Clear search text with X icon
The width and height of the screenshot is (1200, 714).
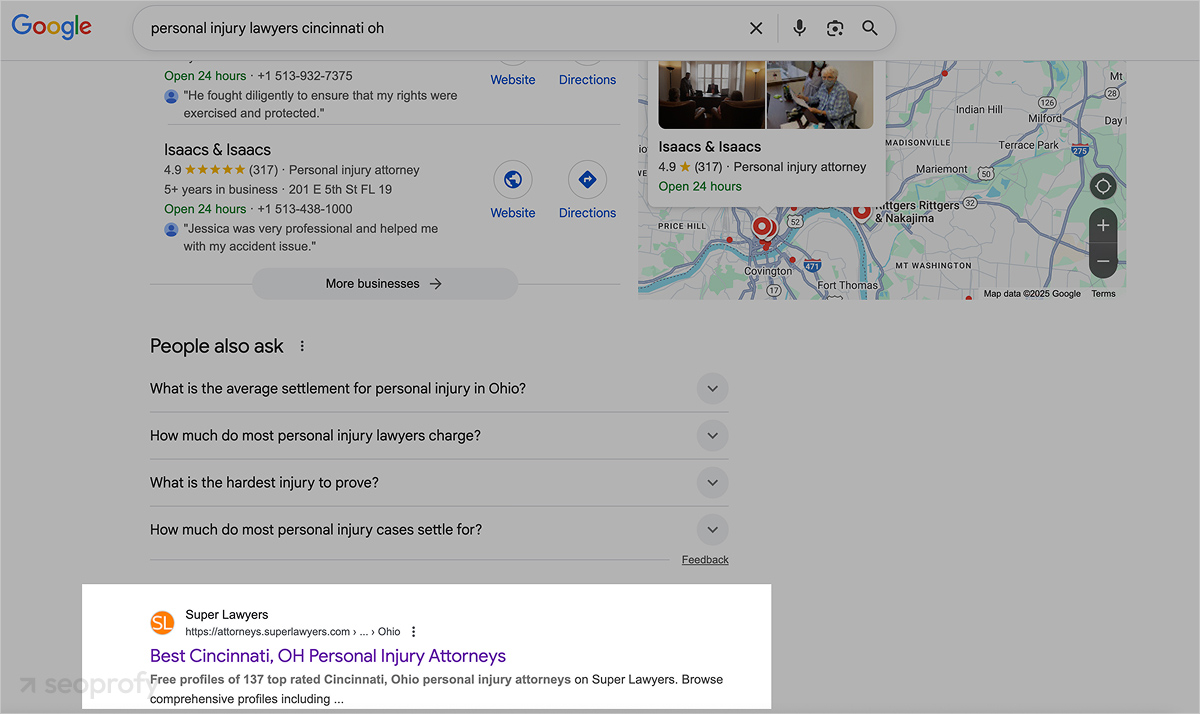756,28
